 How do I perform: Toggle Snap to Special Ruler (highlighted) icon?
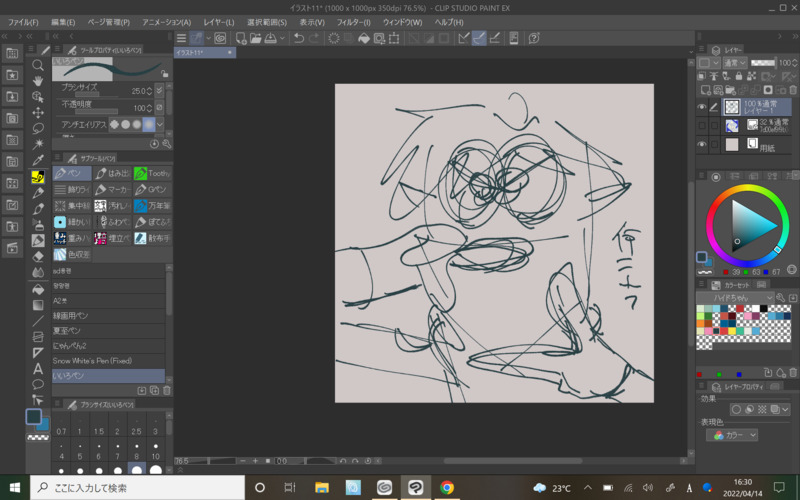coord(479,38)
